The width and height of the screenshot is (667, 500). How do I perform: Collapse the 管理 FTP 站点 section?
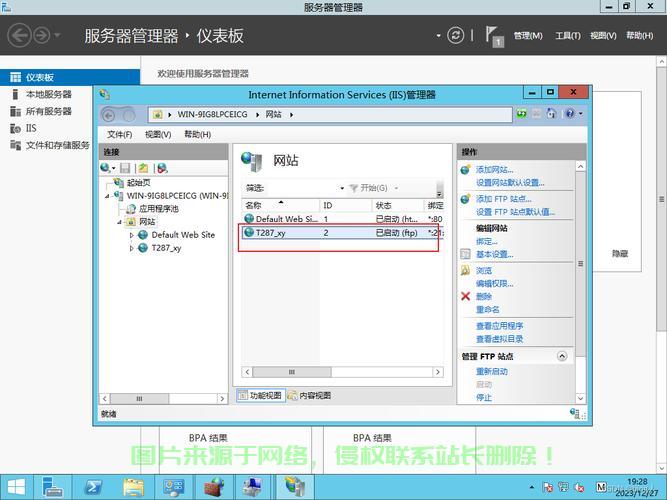562,356
